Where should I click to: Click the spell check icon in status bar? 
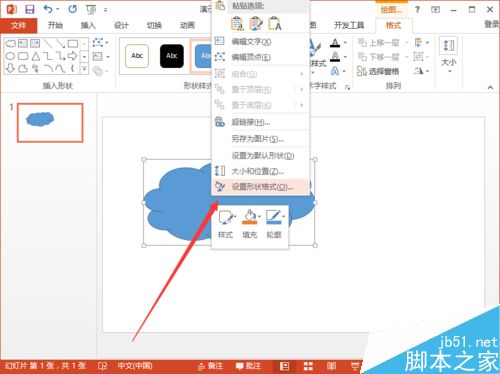(x=103, y=366)
